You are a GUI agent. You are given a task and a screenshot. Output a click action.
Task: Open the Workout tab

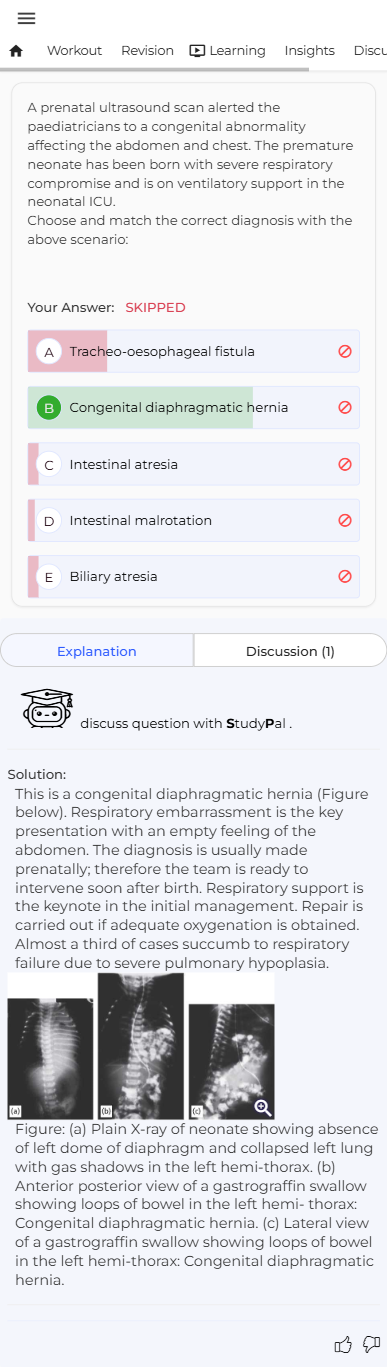pos(74,50)
